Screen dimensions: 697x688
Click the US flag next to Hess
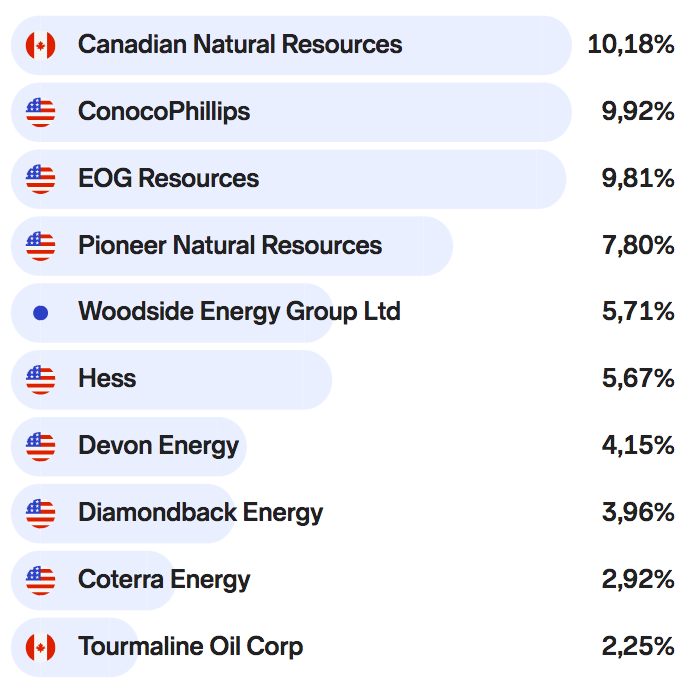[x=40, y=379]
